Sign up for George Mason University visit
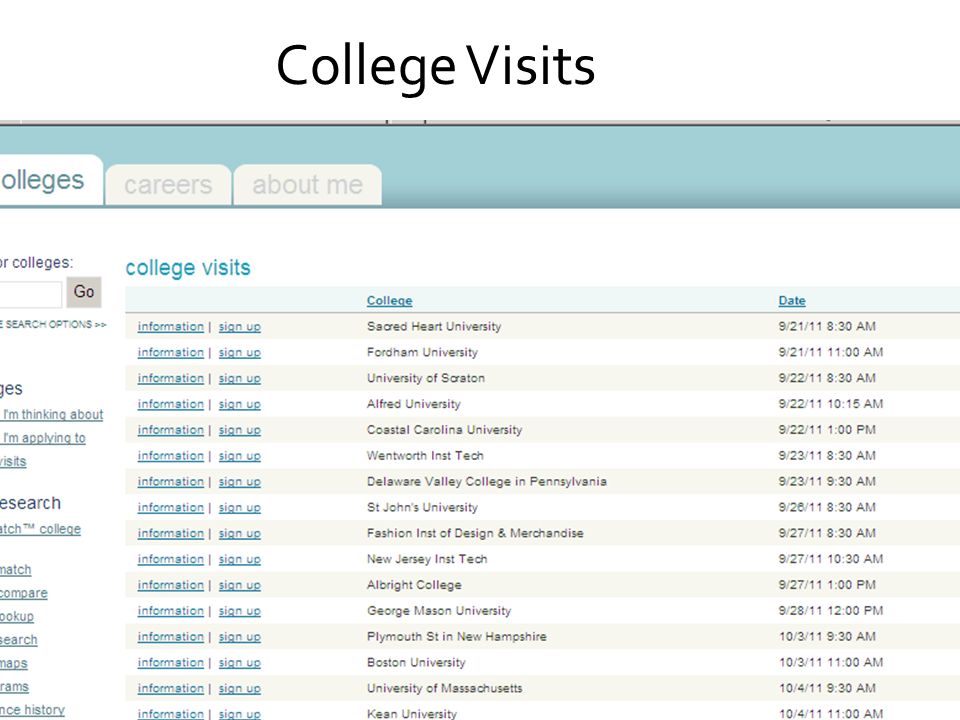The width and height of the screenshot is (960, 720). coord(239,610)
